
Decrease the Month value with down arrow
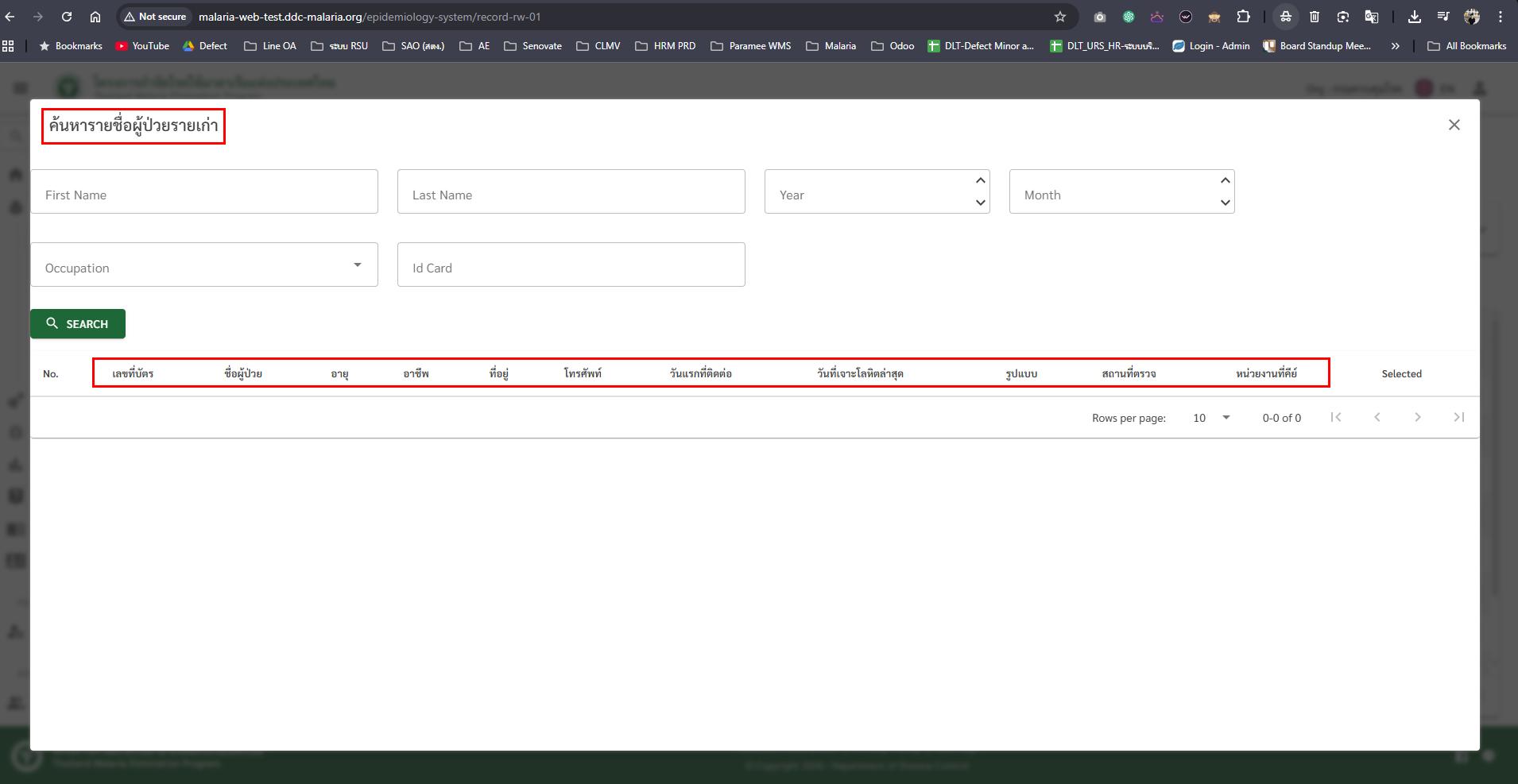(x=1225, y=203)
